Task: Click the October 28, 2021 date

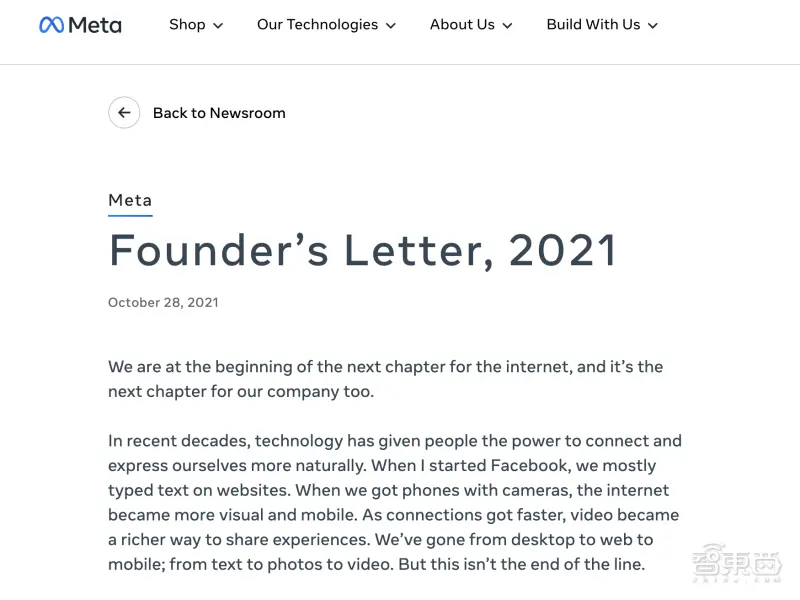Action: point(163,303)
